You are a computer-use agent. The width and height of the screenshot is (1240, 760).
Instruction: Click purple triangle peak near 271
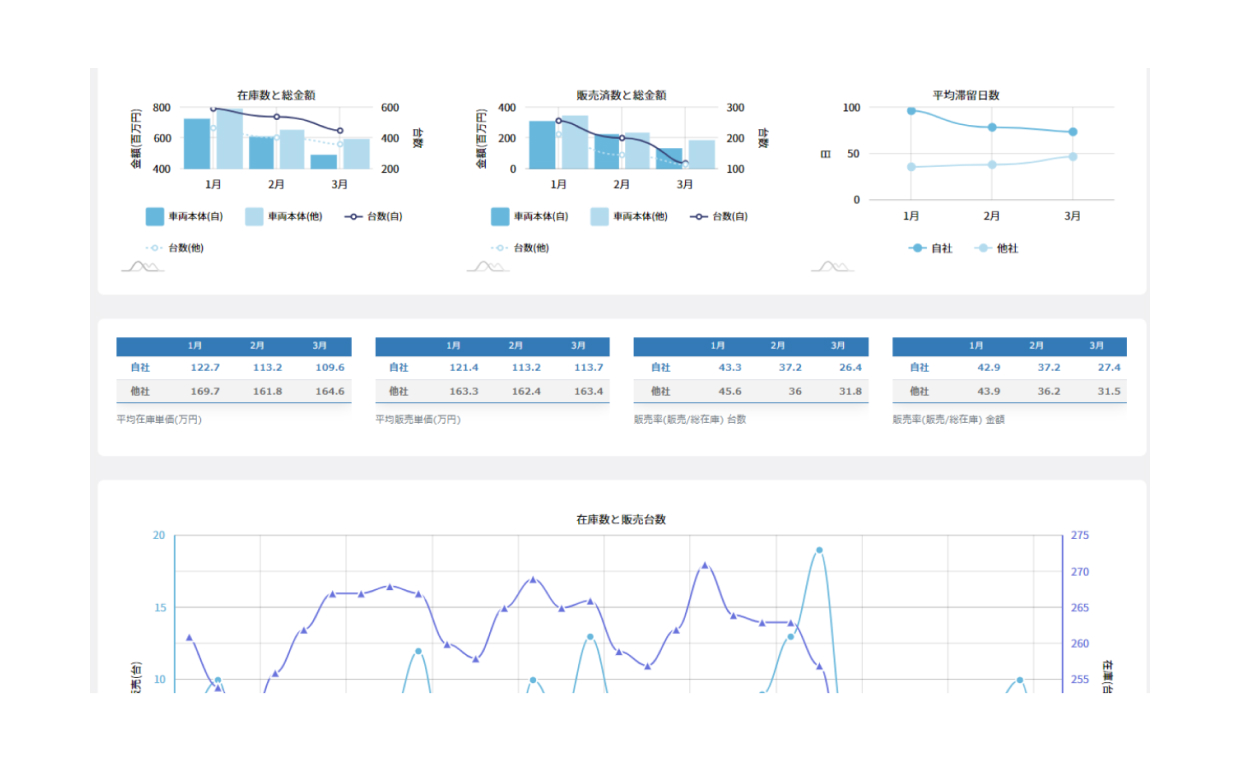click(704, 565)
